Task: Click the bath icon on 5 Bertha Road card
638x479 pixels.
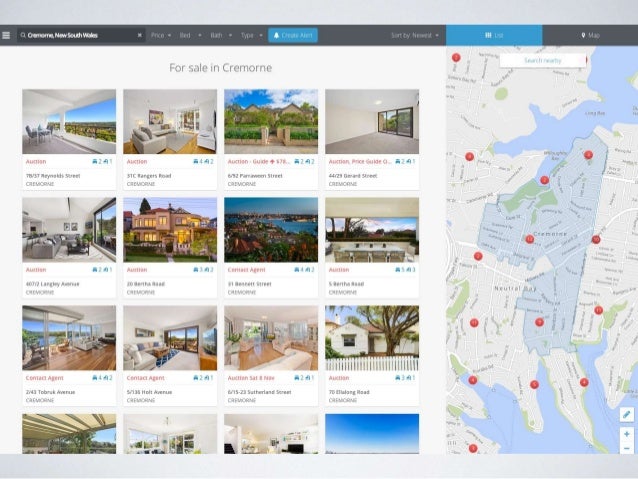Action: coord(408,270)
